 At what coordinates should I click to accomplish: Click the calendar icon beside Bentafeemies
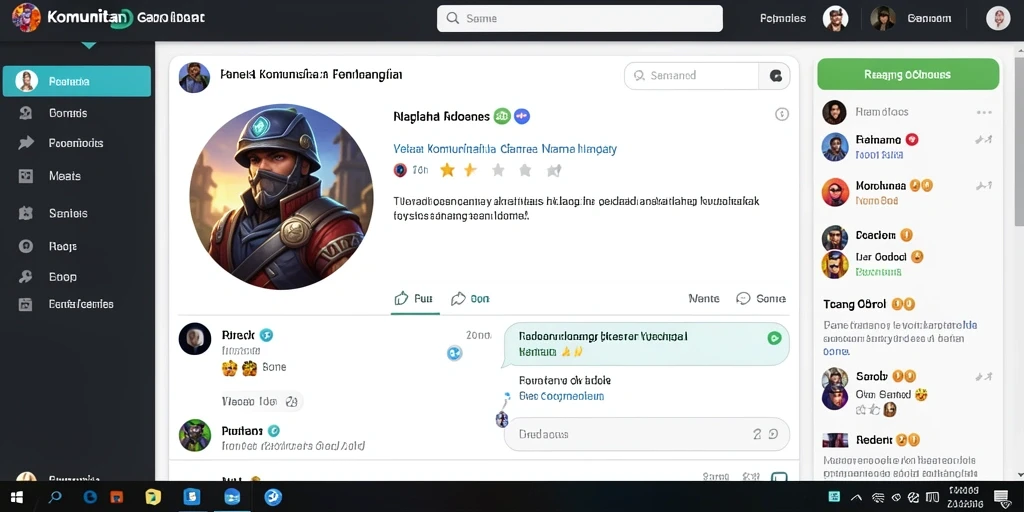pyautogui.click(x=25, y=304)
